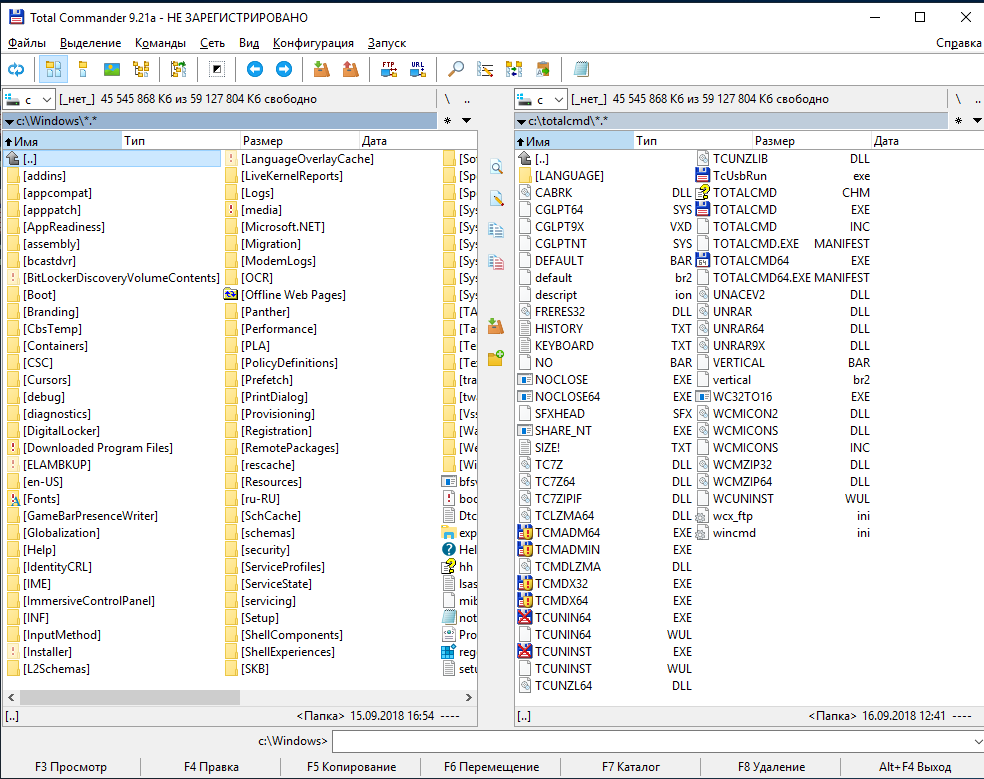
Task: Click left panel horizontal scrollbar thumb
Action: point(130,697)
